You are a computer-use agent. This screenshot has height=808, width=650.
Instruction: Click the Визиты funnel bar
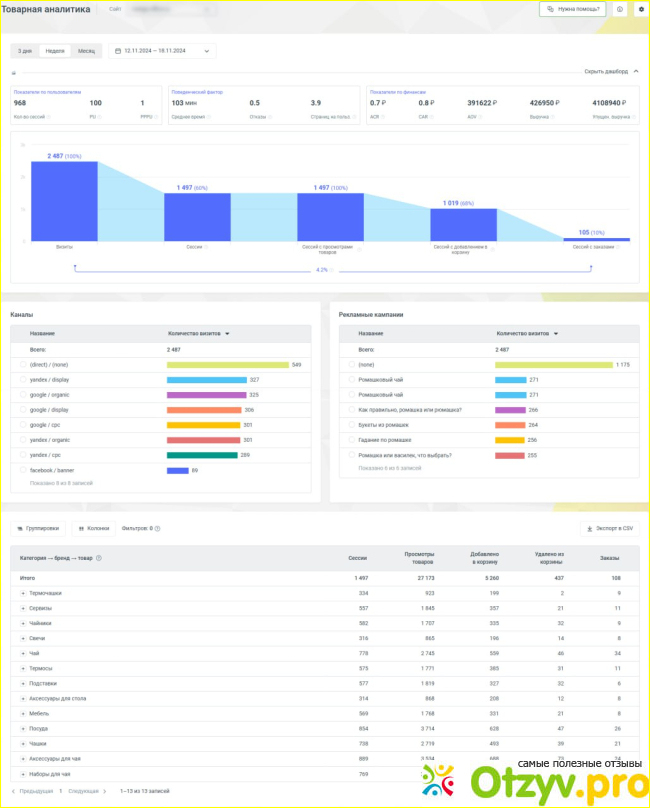tap(64, 200)
